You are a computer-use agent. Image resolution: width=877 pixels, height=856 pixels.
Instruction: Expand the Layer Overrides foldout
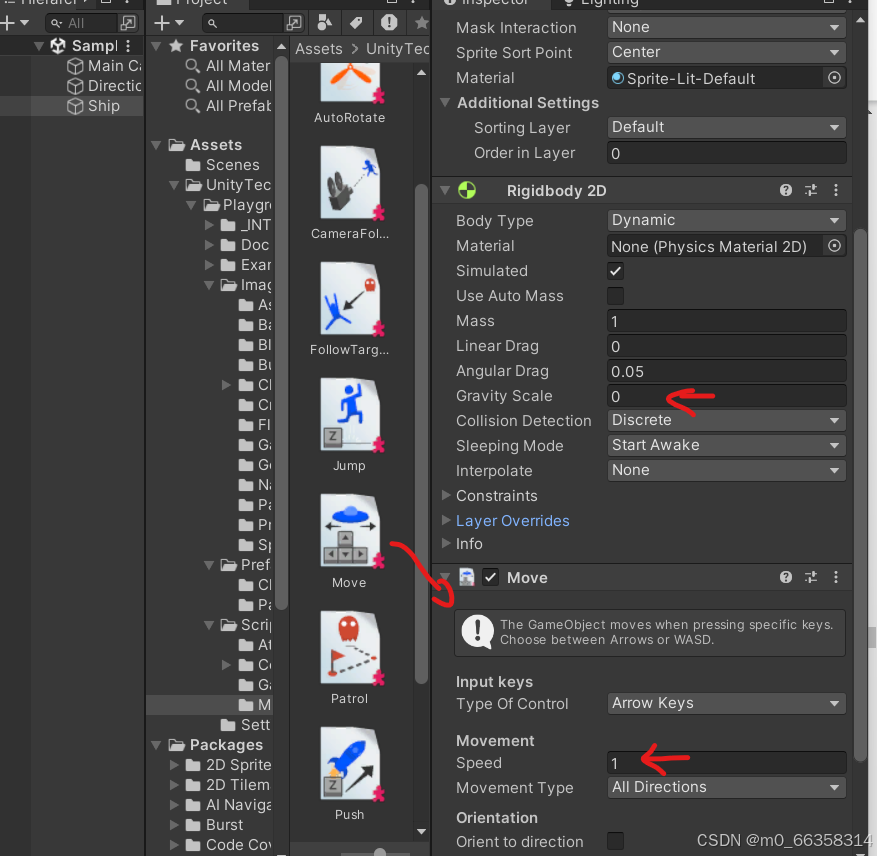446,520
